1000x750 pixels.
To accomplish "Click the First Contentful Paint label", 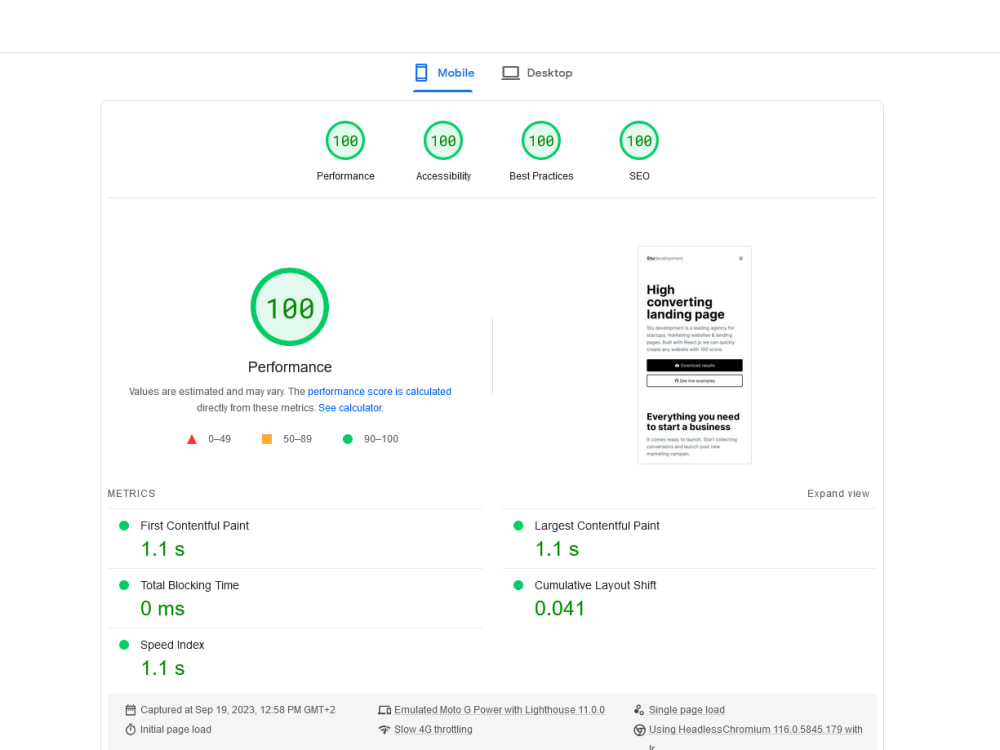I will click(195, 526).
